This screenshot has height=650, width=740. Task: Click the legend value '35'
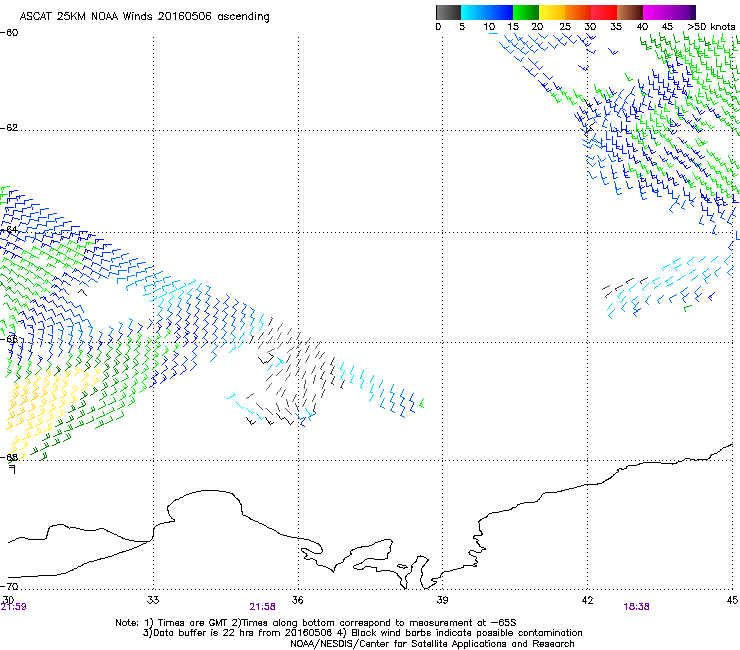pos(616,27)
